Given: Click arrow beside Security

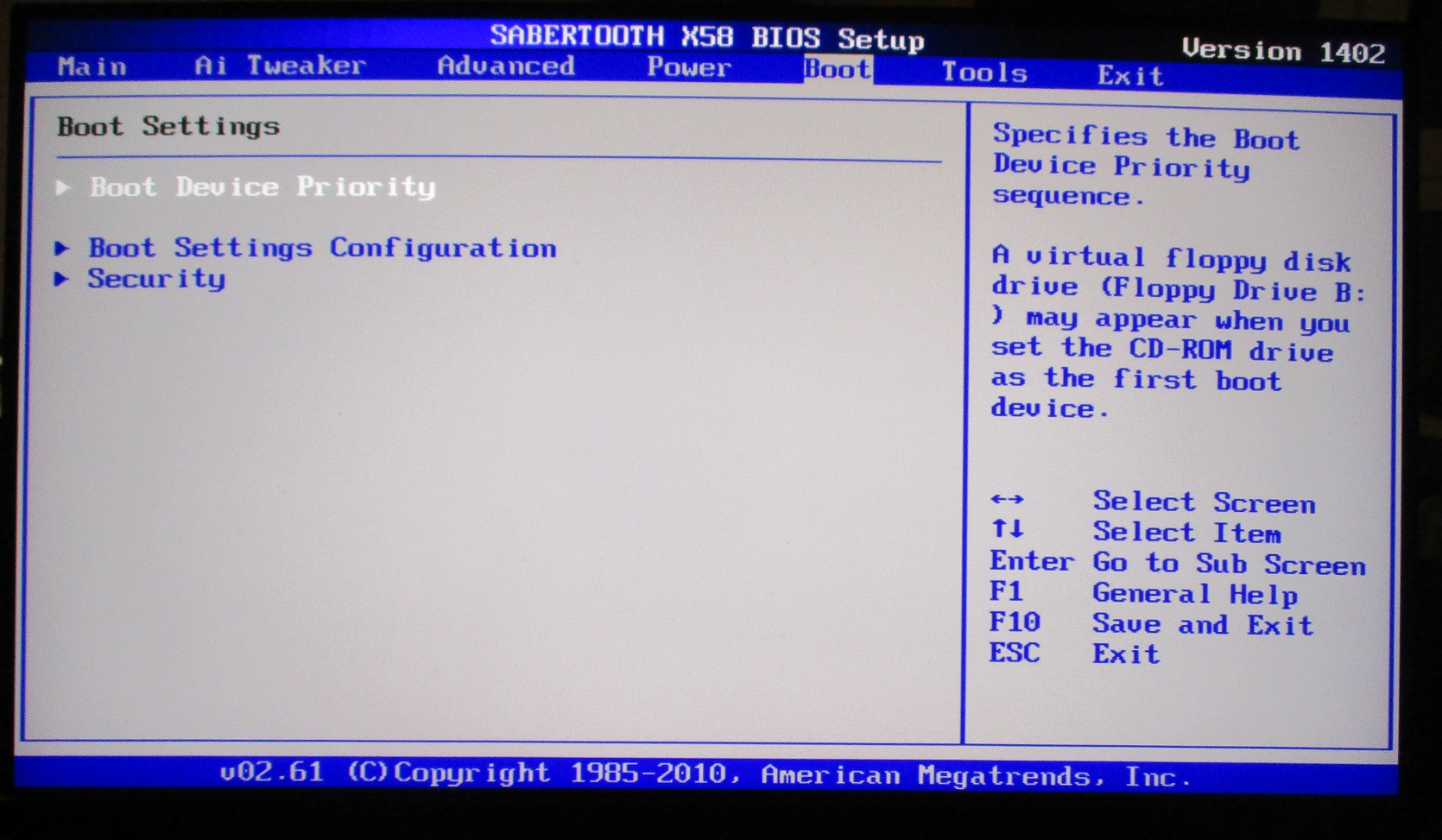Looking at the screenshot, I should pyautogui.click(x=61, y=279).
